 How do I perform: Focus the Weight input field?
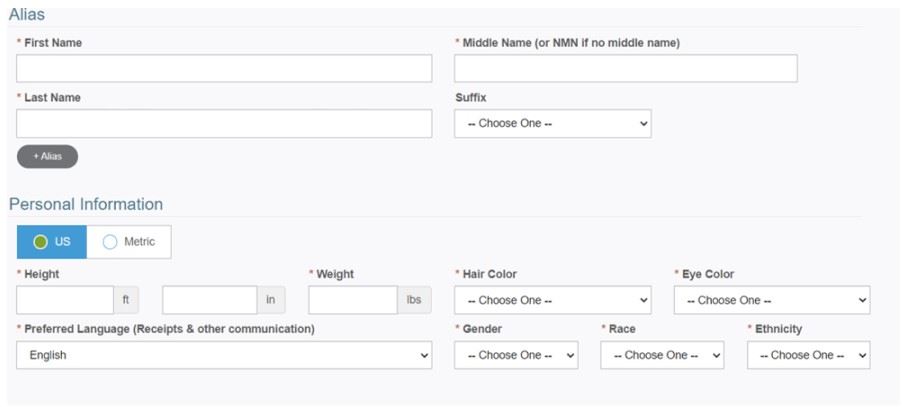coord(353,300)
